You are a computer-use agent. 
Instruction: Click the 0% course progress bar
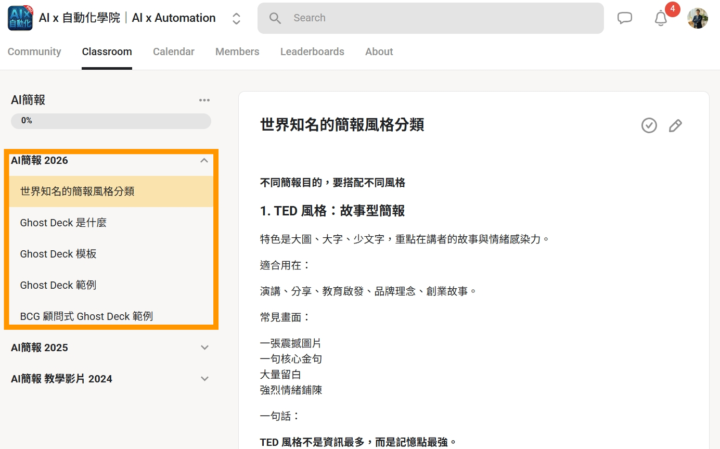point(111,121)
